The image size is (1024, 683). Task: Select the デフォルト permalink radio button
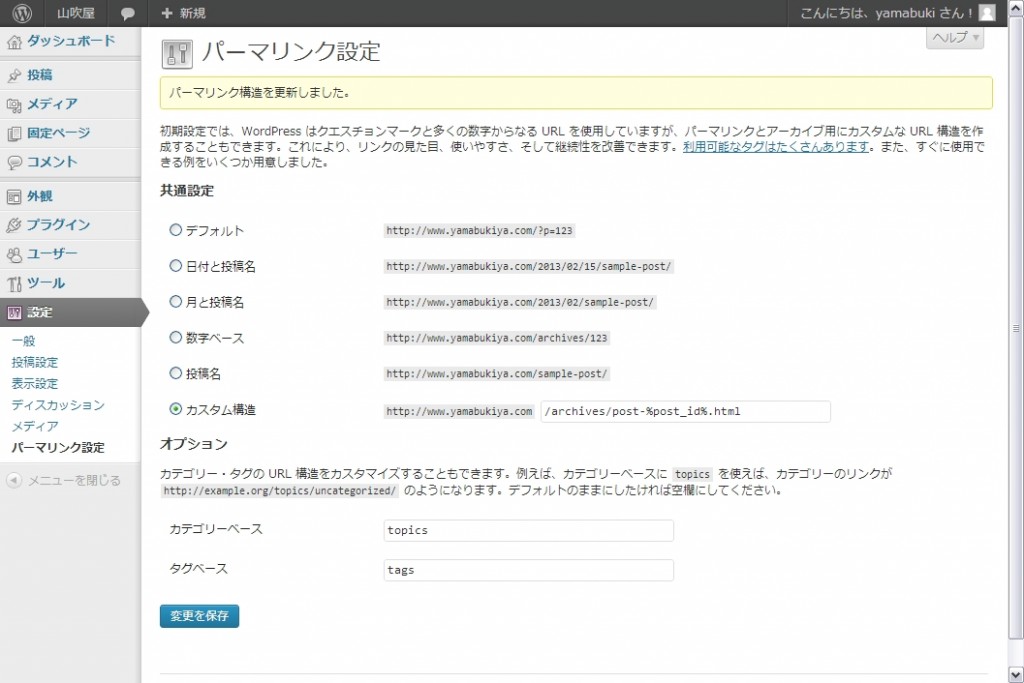click(176, 230)
